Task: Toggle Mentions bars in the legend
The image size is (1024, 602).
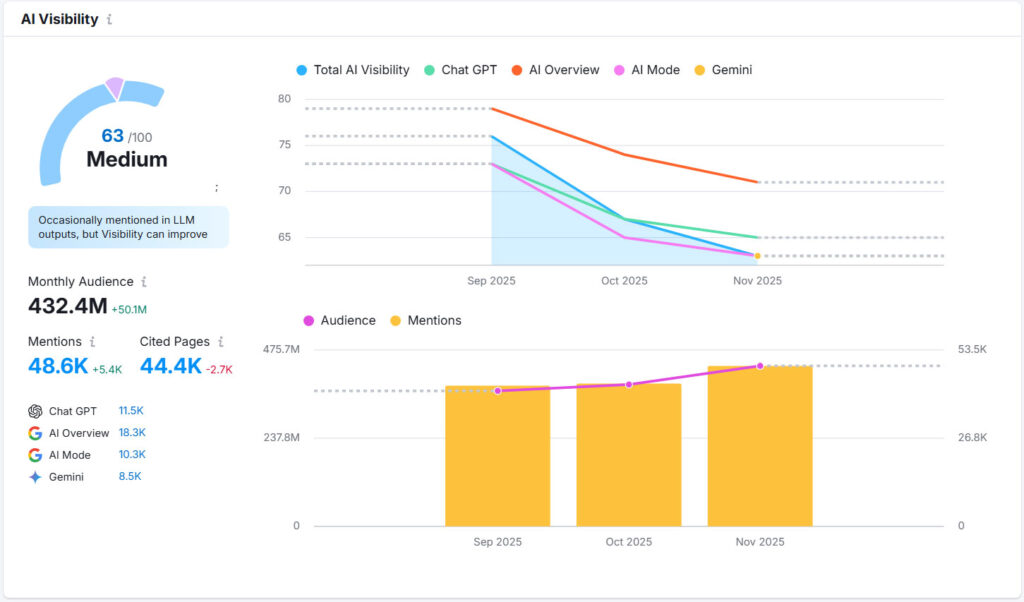Action: coord(426,321)
